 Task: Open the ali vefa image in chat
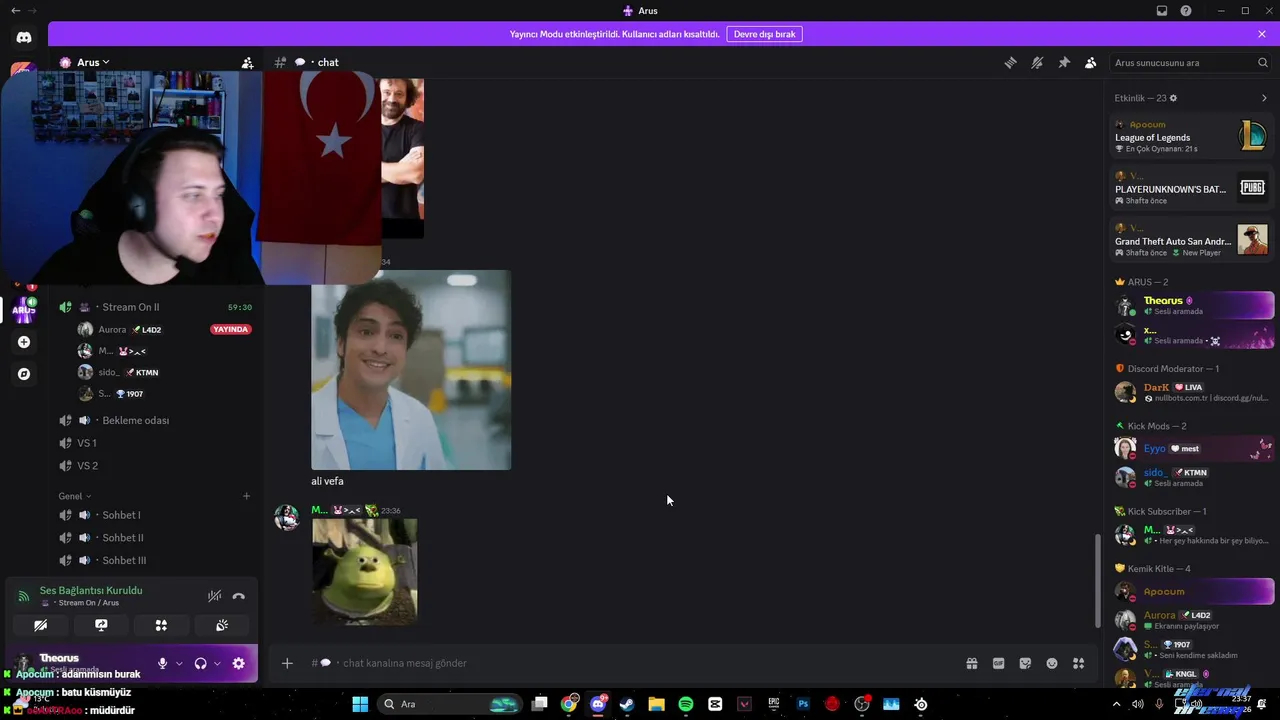coord(411,370)
